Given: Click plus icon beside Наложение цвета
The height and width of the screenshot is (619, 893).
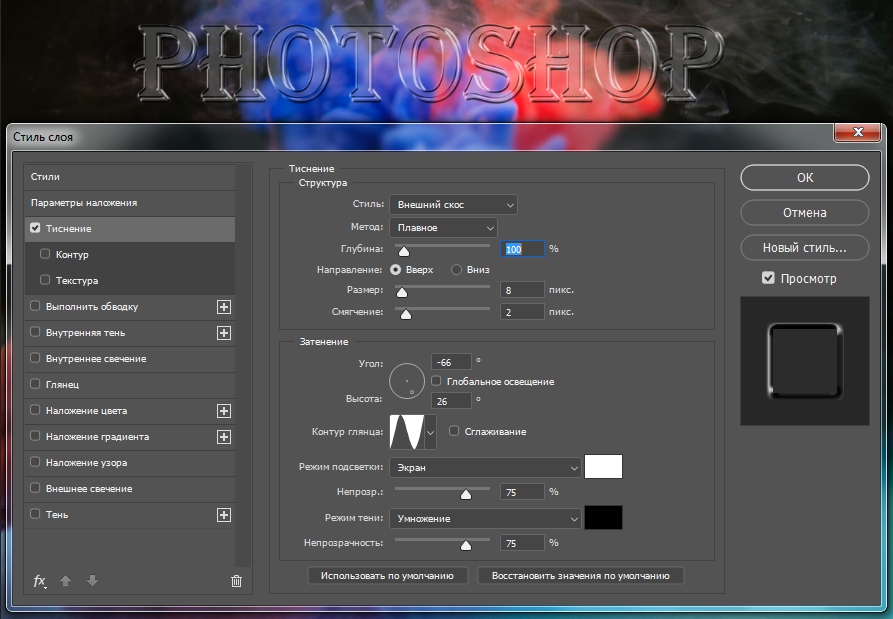Looking at the screenshot, I should [x=224, y=411].
